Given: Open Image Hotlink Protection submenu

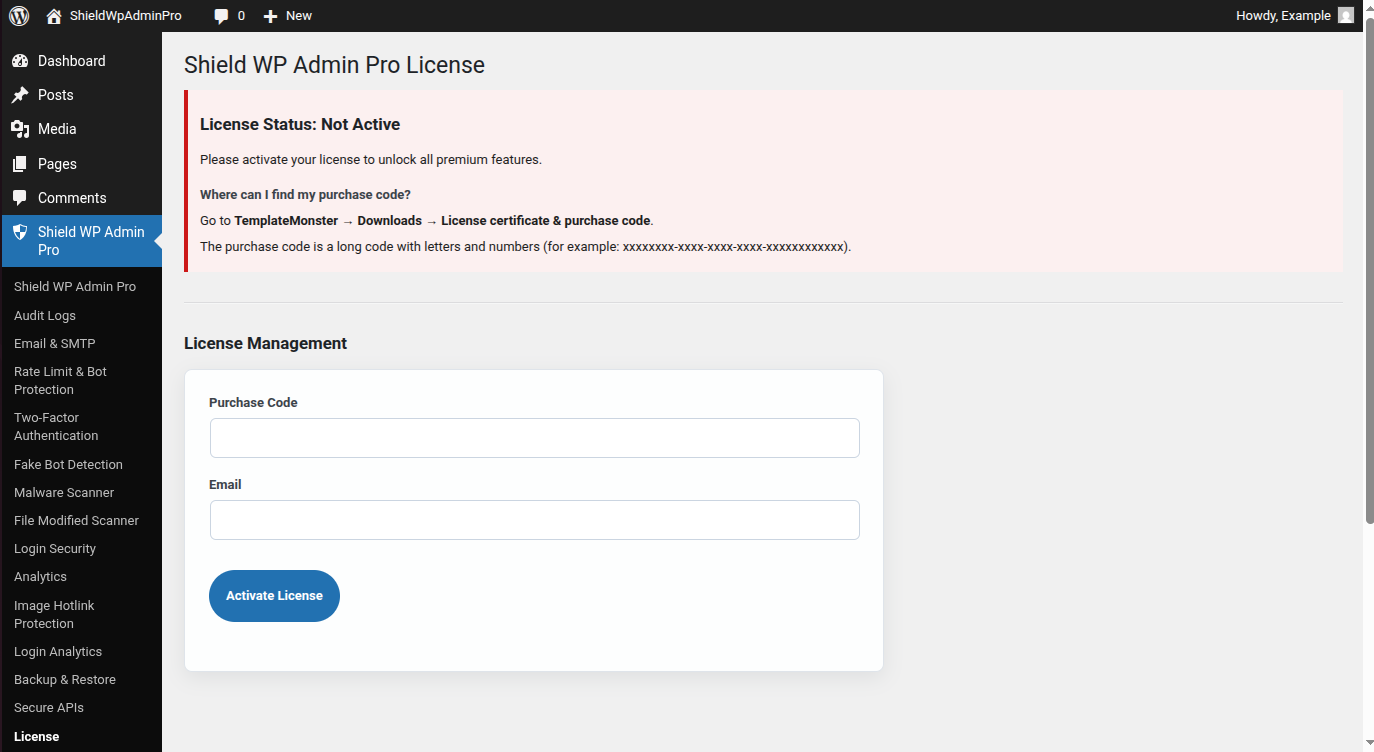Looking at the screenshot, I should point(54,615).
